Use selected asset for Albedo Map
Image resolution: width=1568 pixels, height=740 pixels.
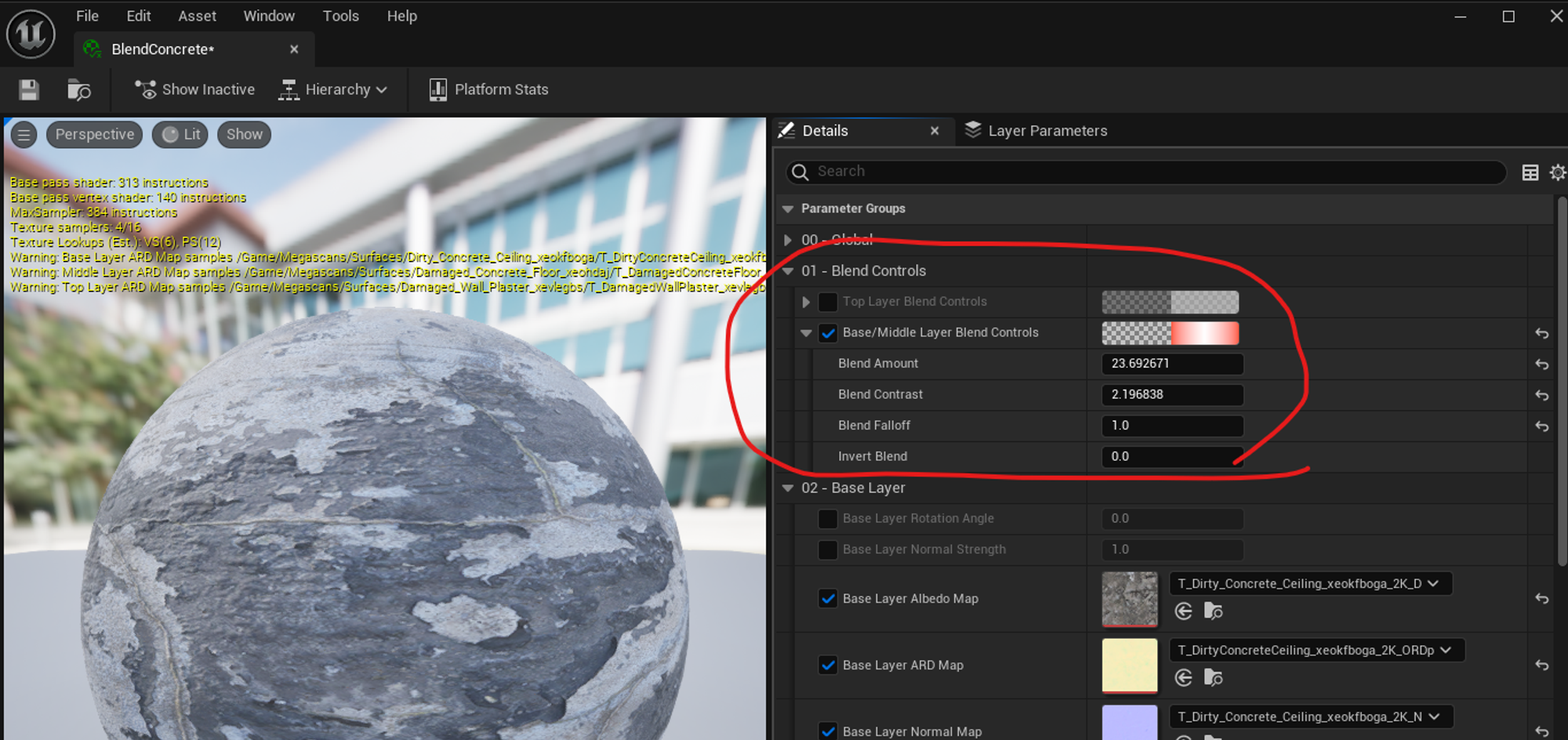point(1184,611)
